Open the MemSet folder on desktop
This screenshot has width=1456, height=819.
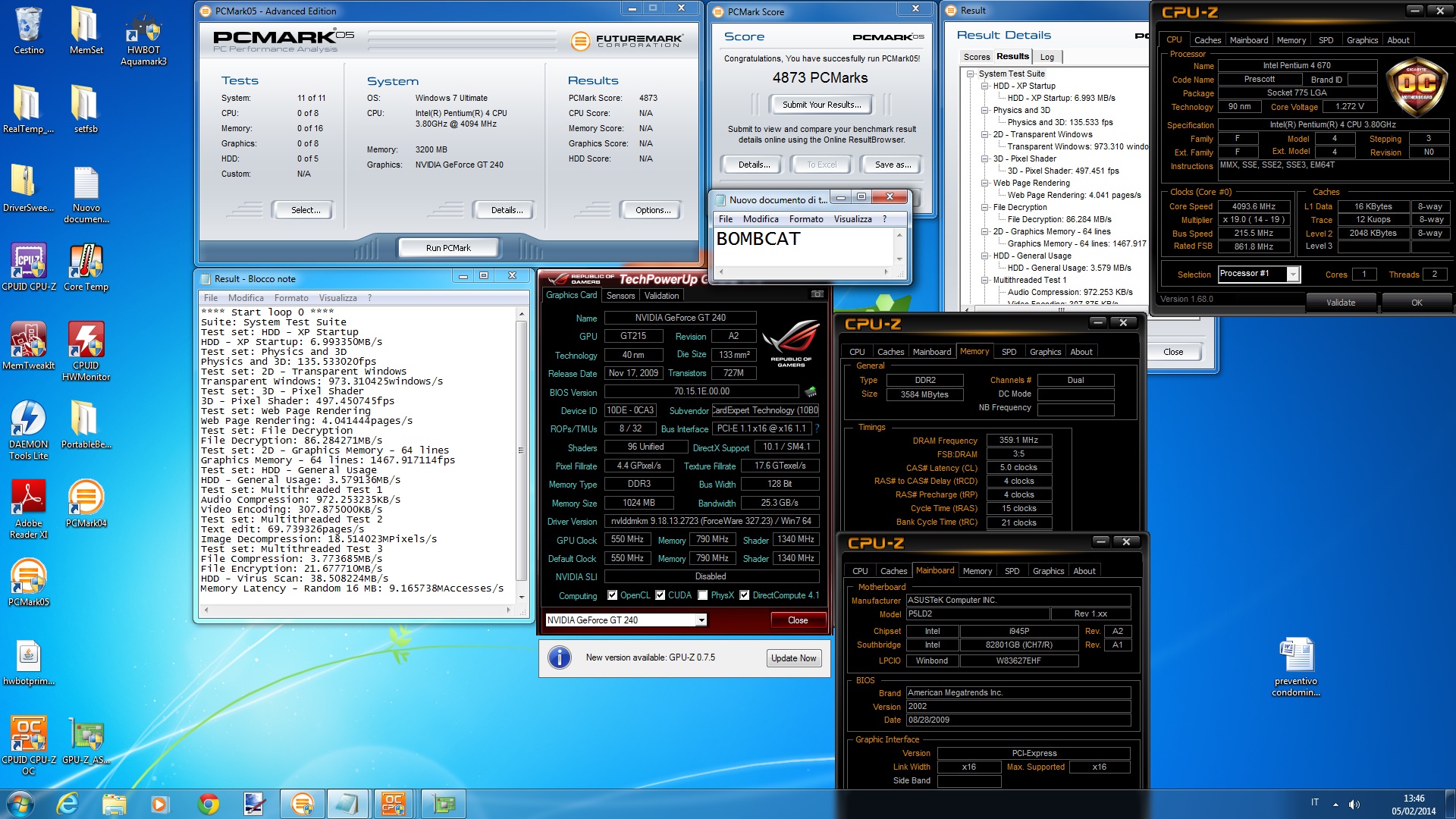(86, 31)
